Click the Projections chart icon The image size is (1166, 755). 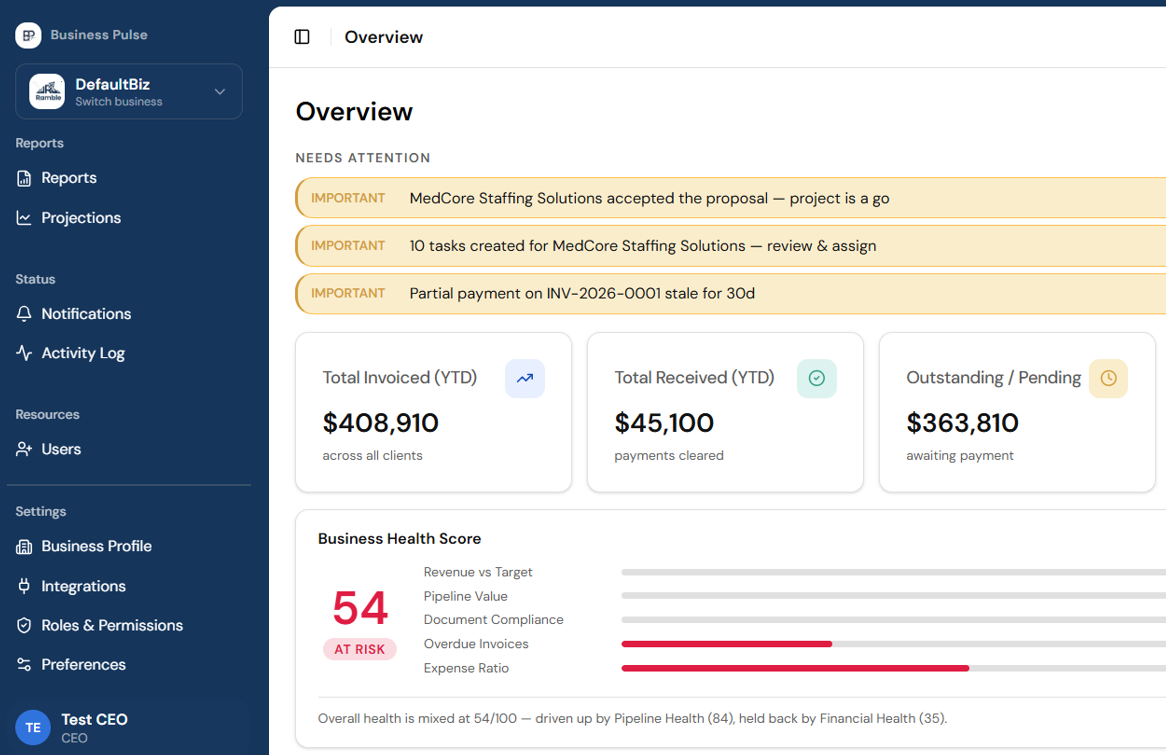coord(24,218)
